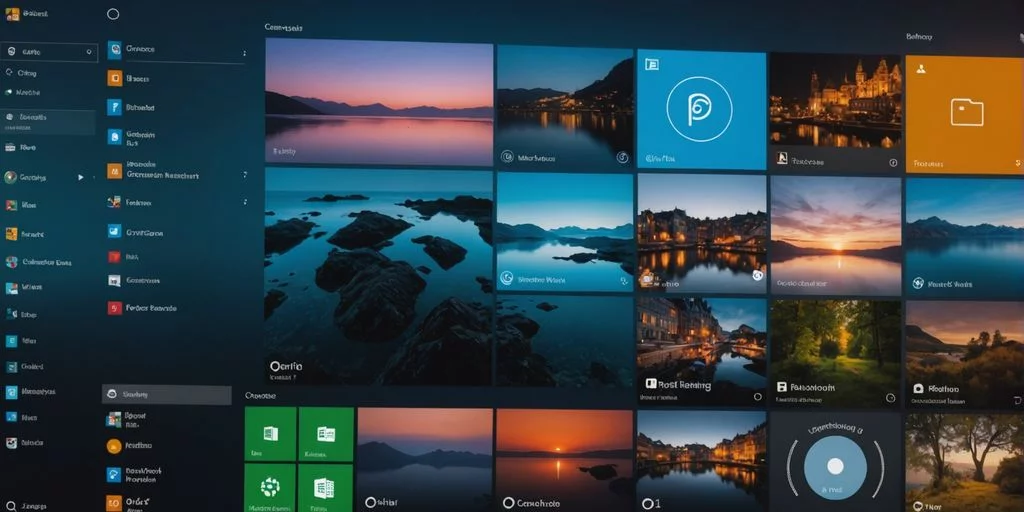Click the section header above the orange folder tile
Screen dimensions: 1024x512
click(919, 37)
